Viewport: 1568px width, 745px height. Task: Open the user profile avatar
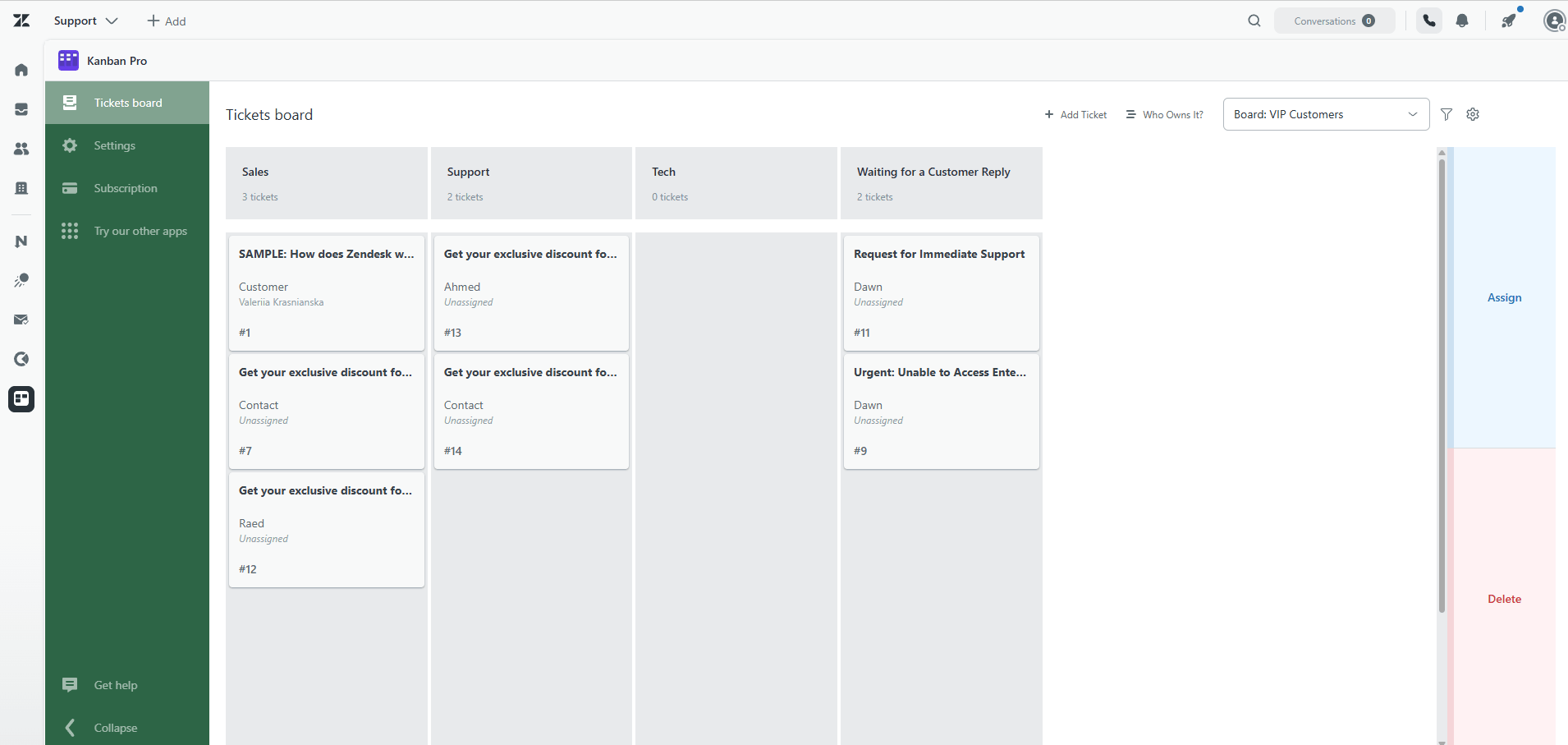1554,21
